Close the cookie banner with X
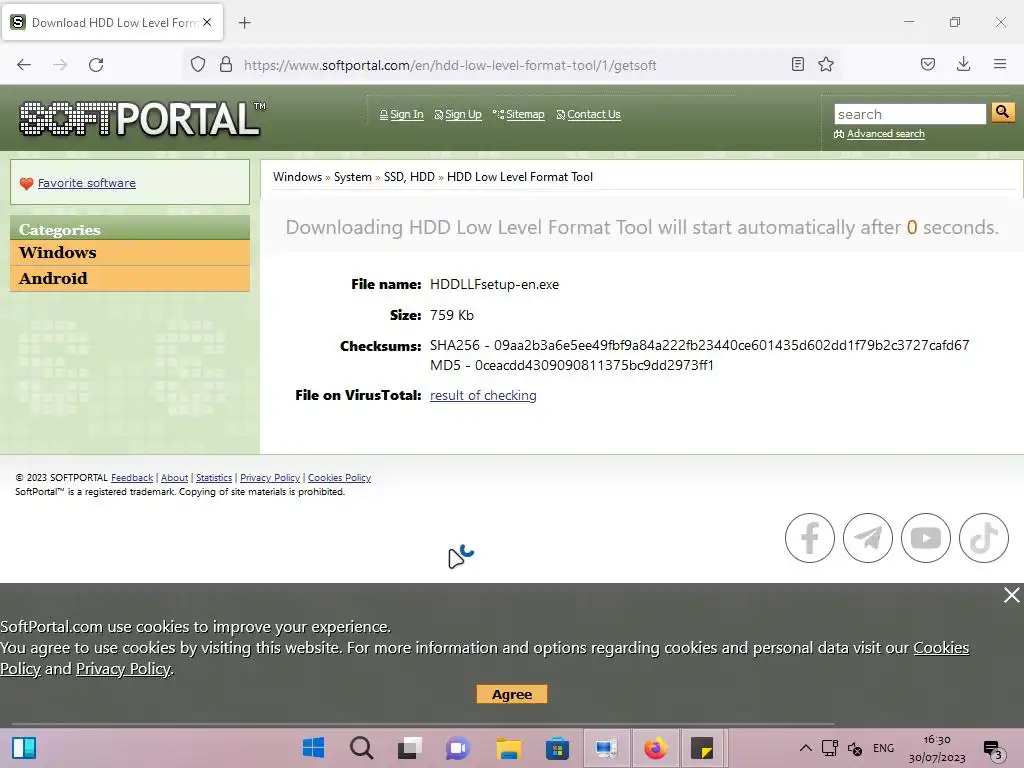 (x=1012, y=595)
